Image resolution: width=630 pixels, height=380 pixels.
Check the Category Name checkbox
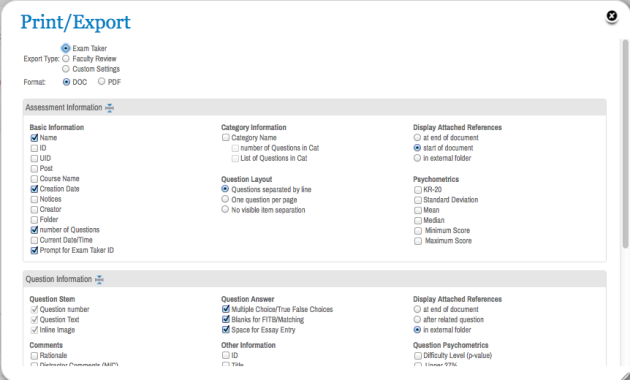tap(226, 138)
